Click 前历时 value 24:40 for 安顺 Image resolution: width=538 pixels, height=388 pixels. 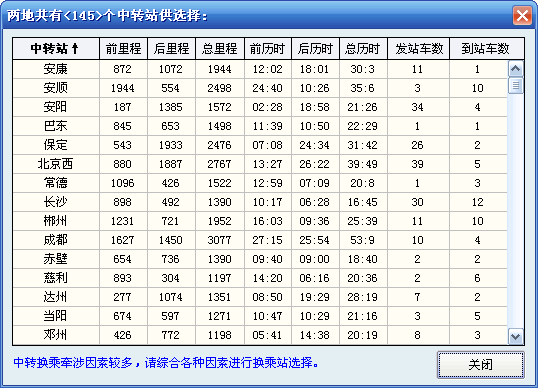[268, 88]
